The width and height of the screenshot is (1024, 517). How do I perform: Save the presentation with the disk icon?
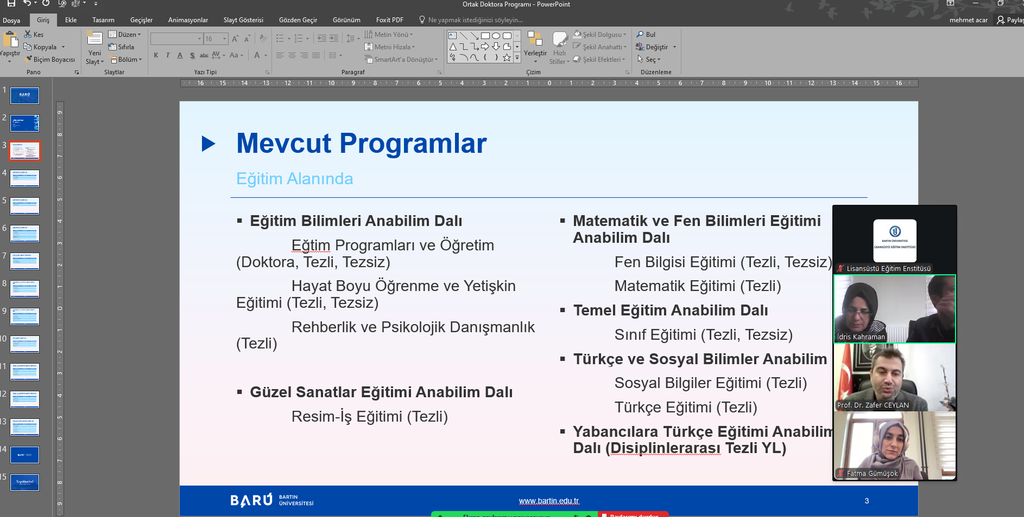click(x=9, y=5)
